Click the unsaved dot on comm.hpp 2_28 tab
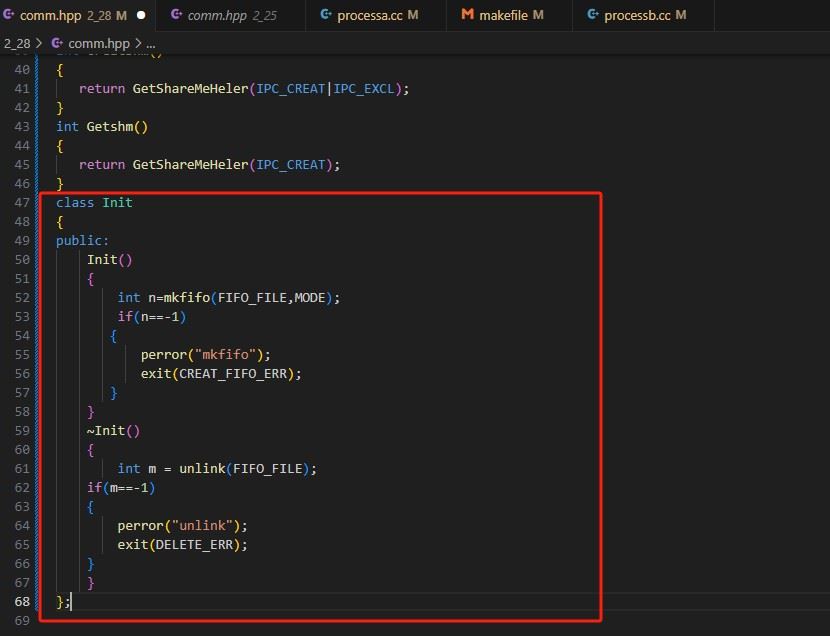830x636 pixels. [141, 15]
